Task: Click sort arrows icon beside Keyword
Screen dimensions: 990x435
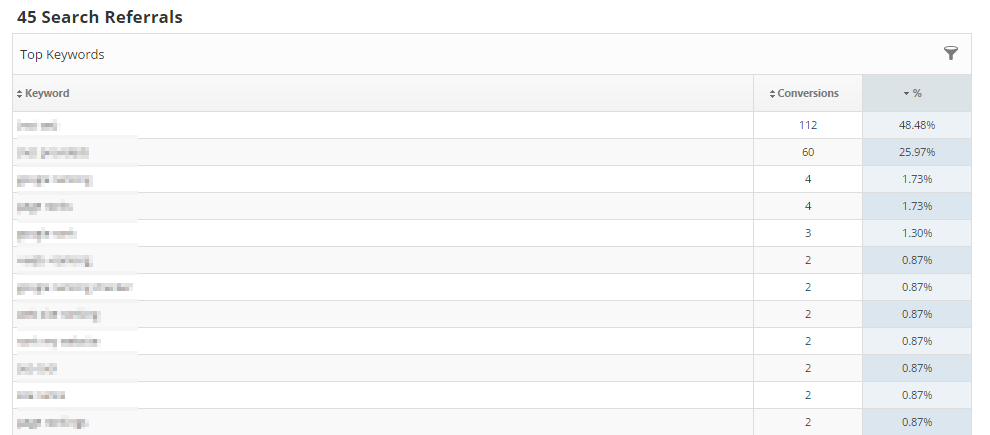Action: [x=19, y=94]
